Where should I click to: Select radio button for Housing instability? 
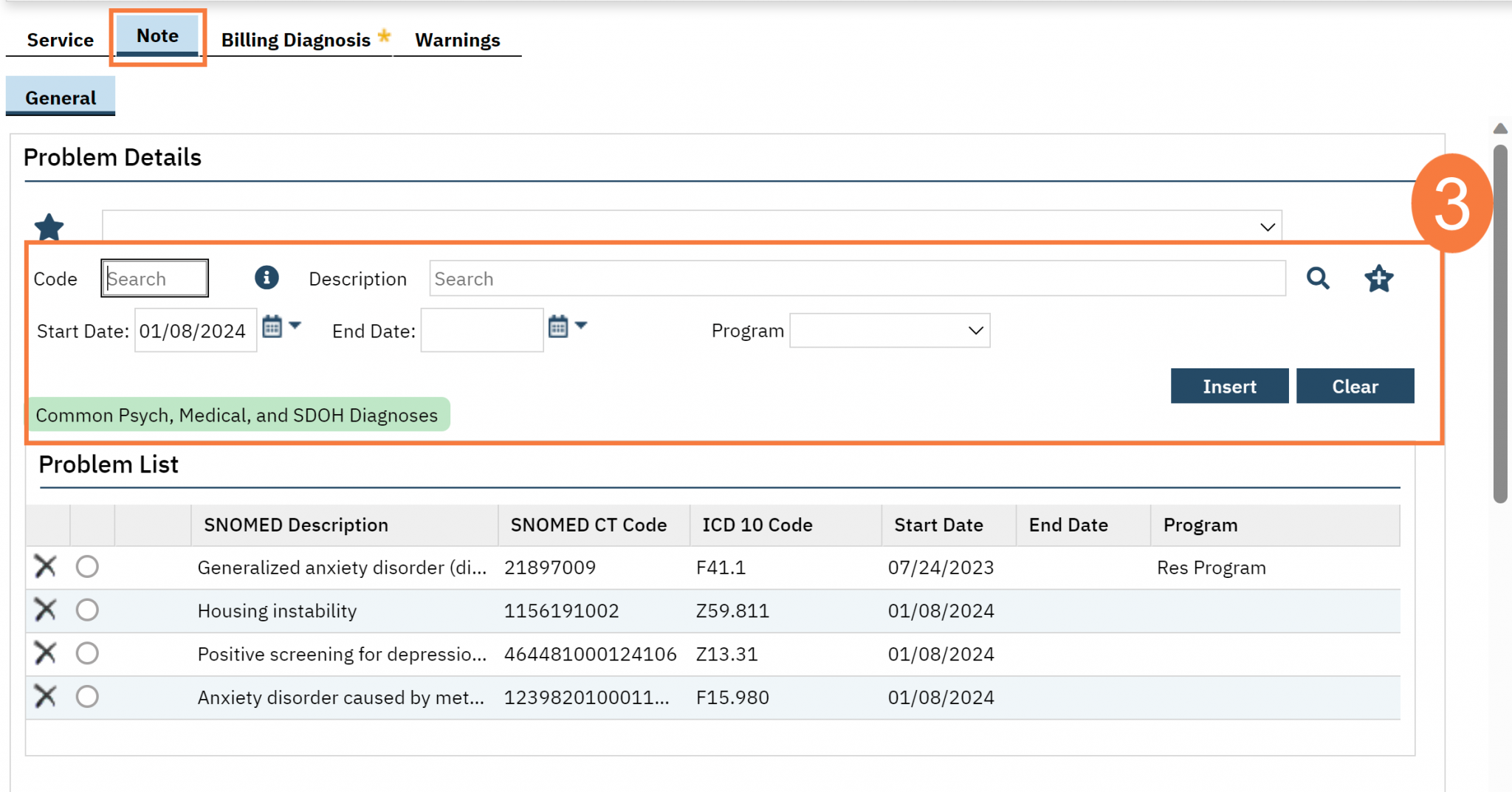(87, 610)
